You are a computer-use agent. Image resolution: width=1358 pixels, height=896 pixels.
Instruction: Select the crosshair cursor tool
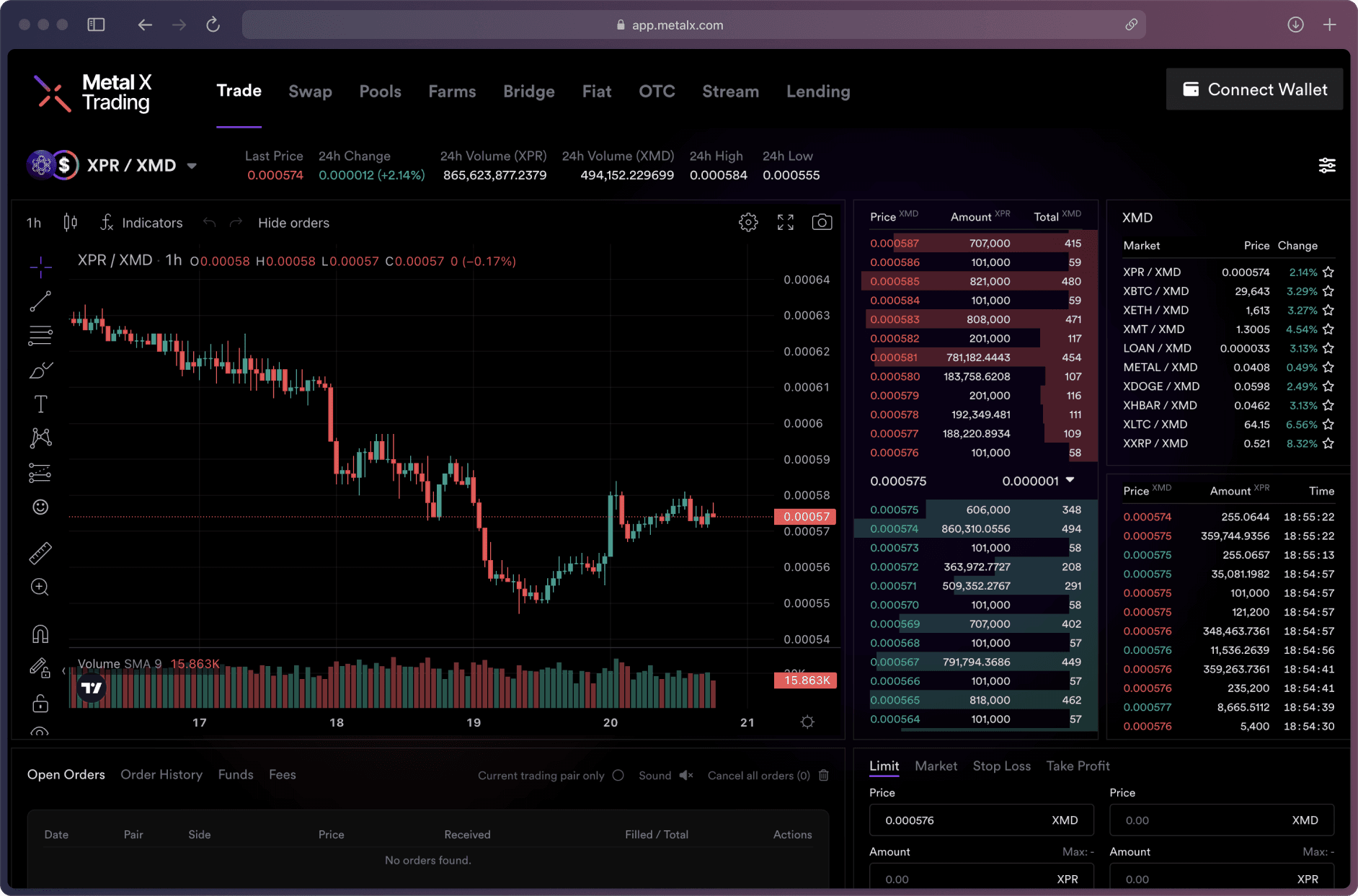tap(40, 267)
